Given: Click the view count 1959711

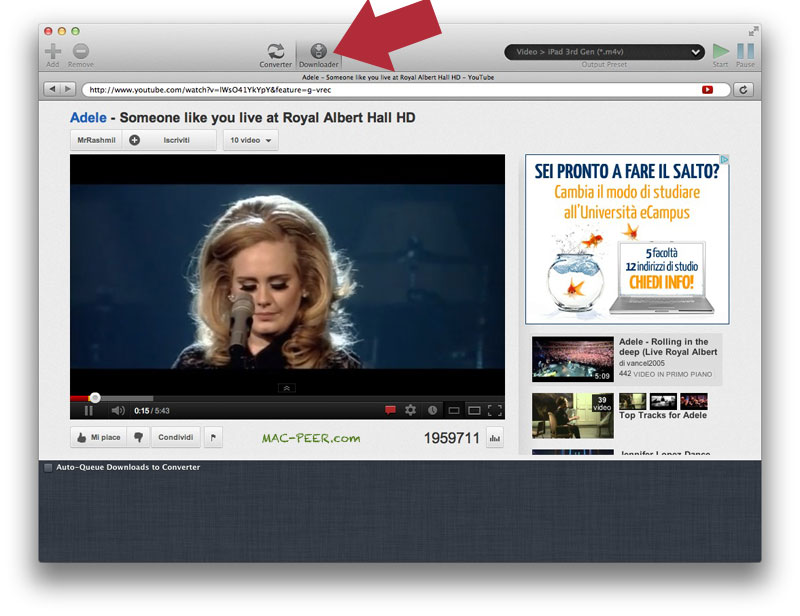Looking at the screenshot, I should [x=452, y=438].
